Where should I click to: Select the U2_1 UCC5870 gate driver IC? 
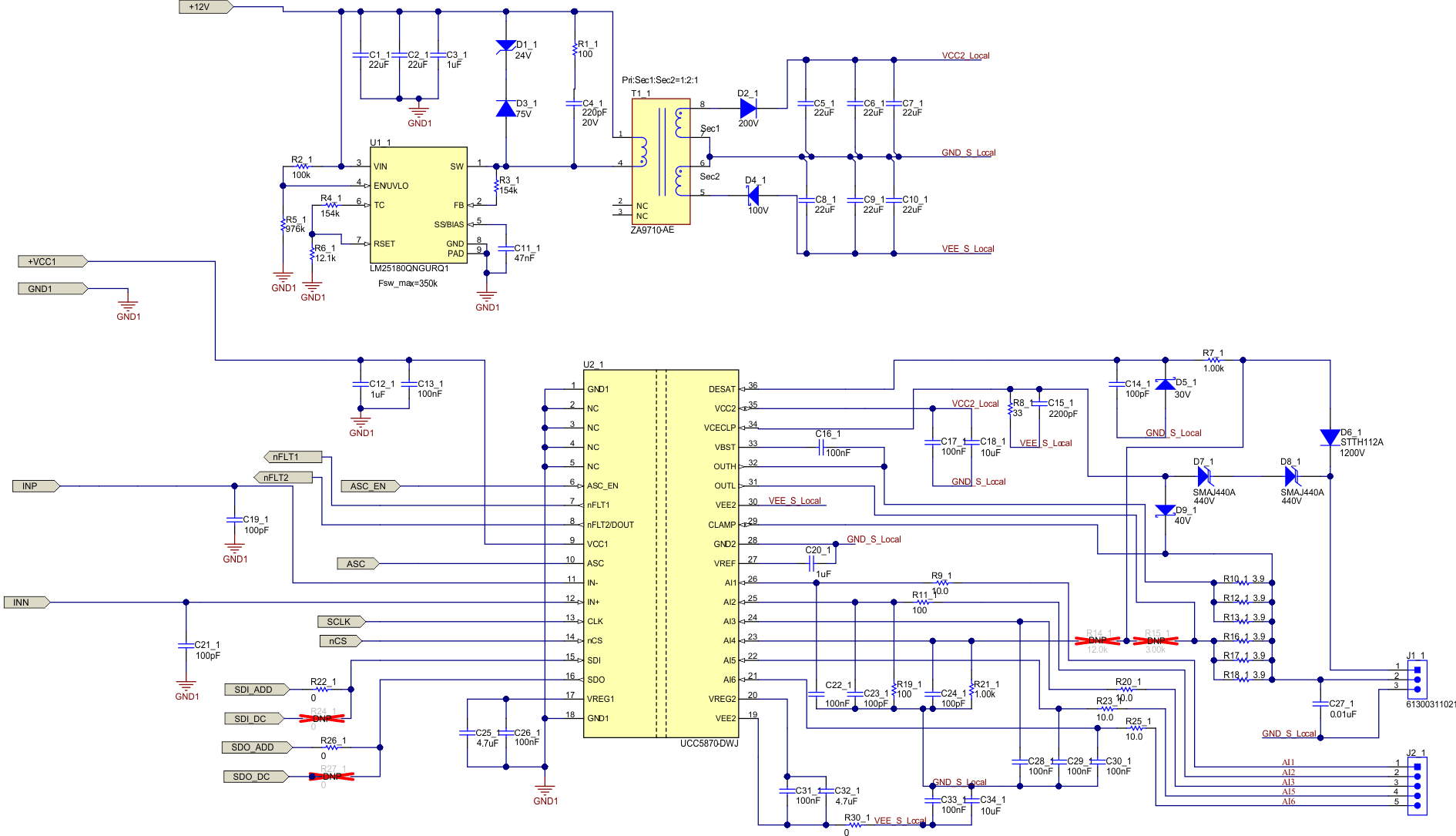click(661, 553)
